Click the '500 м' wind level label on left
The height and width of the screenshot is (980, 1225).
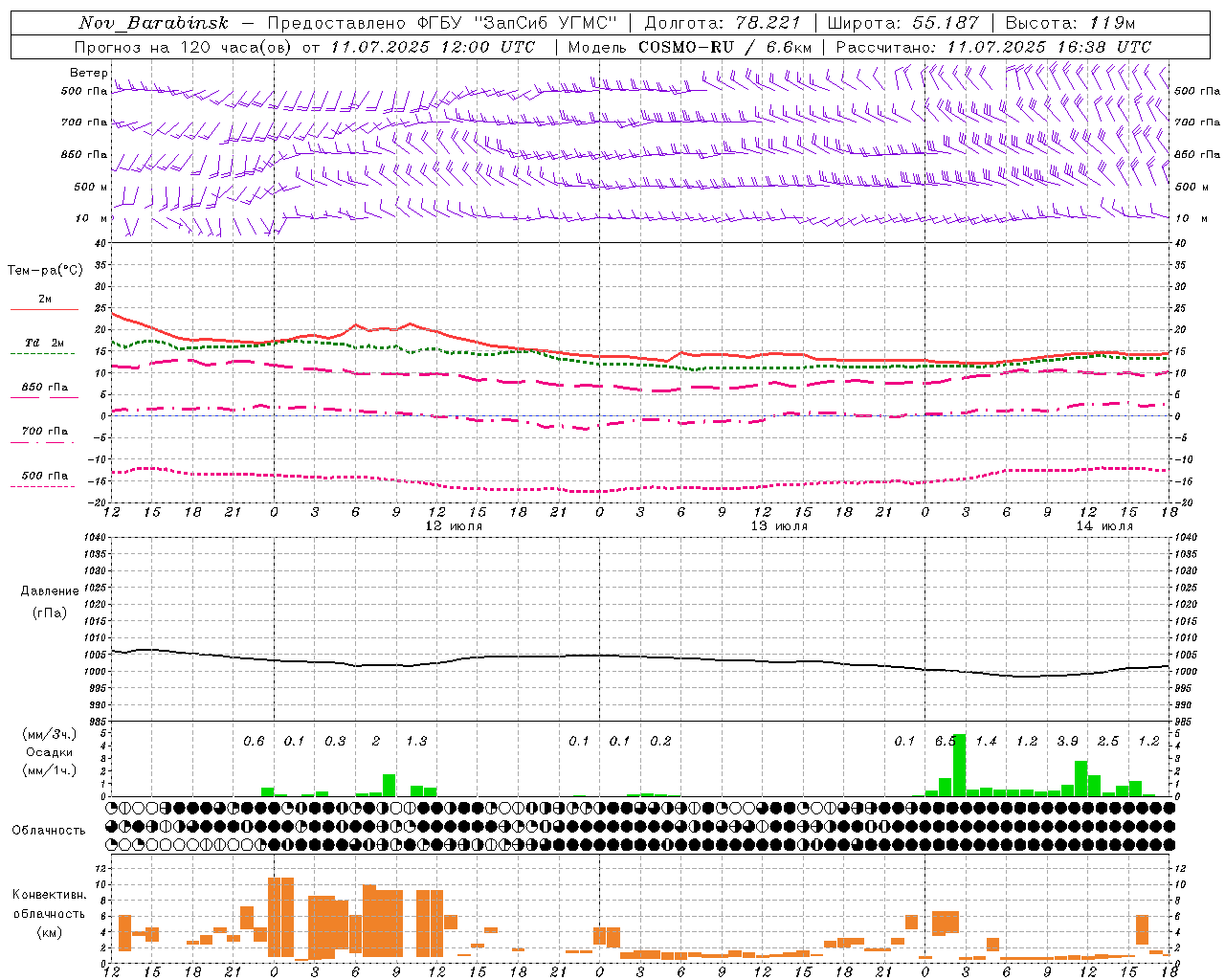(x=91, y=187)
